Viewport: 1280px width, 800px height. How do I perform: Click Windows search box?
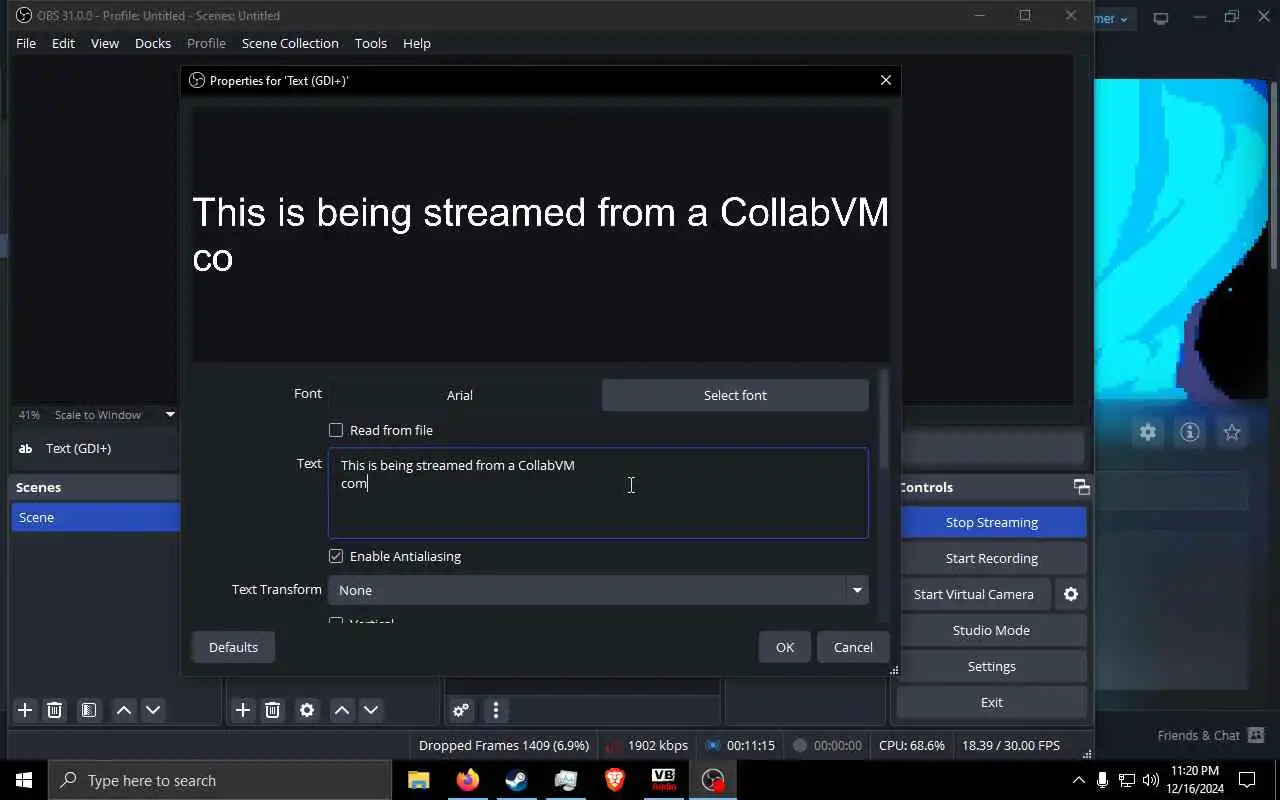click(x=220, y=780)
